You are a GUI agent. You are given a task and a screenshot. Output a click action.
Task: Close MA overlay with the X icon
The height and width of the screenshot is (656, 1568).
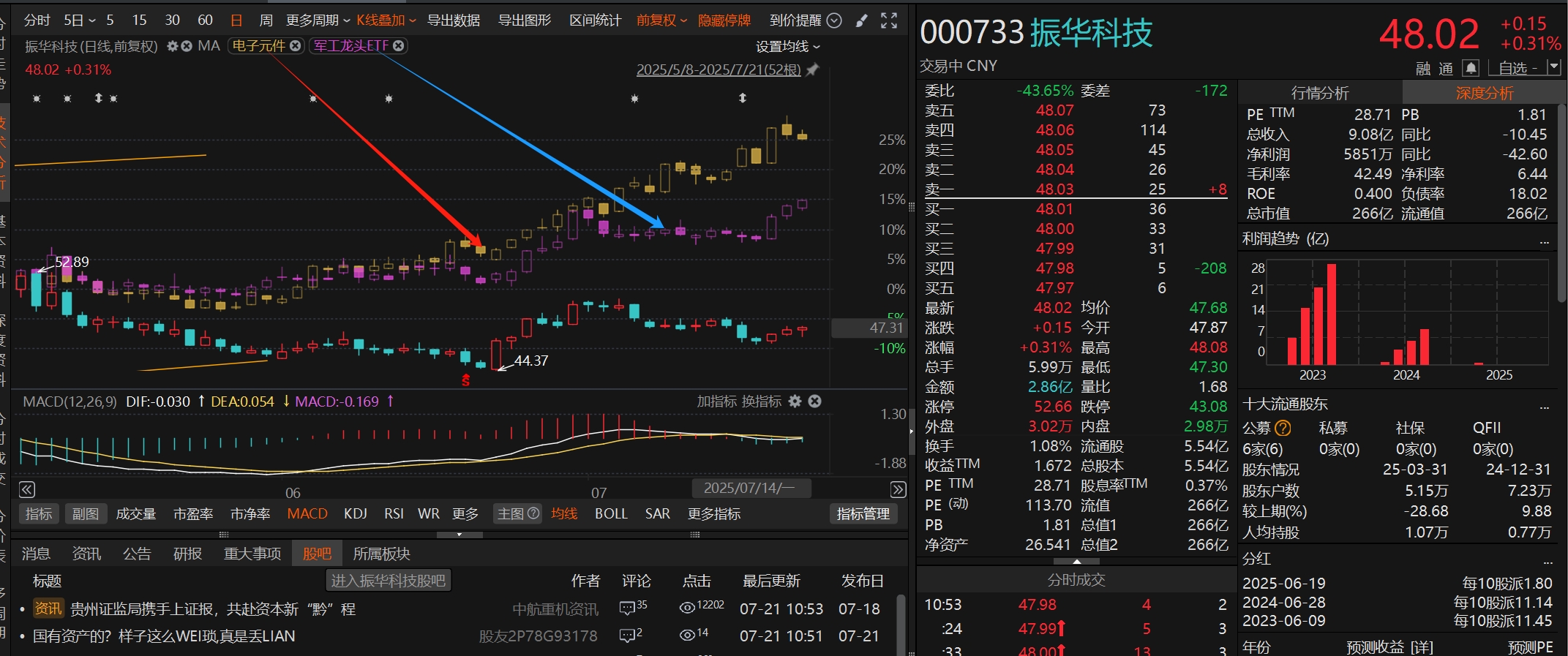coord(187,46)
